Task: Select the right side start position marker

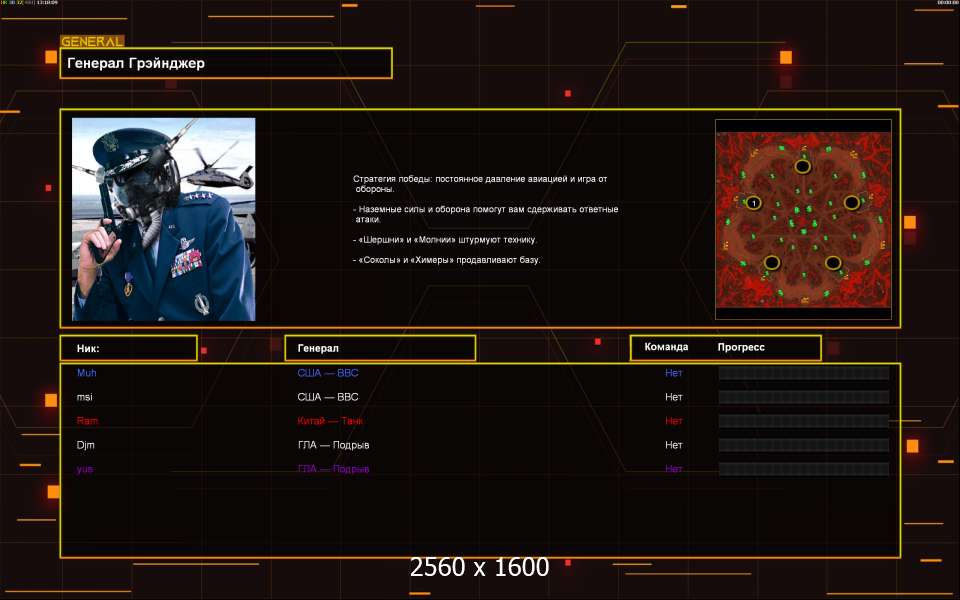Action: tap(851, 202)
